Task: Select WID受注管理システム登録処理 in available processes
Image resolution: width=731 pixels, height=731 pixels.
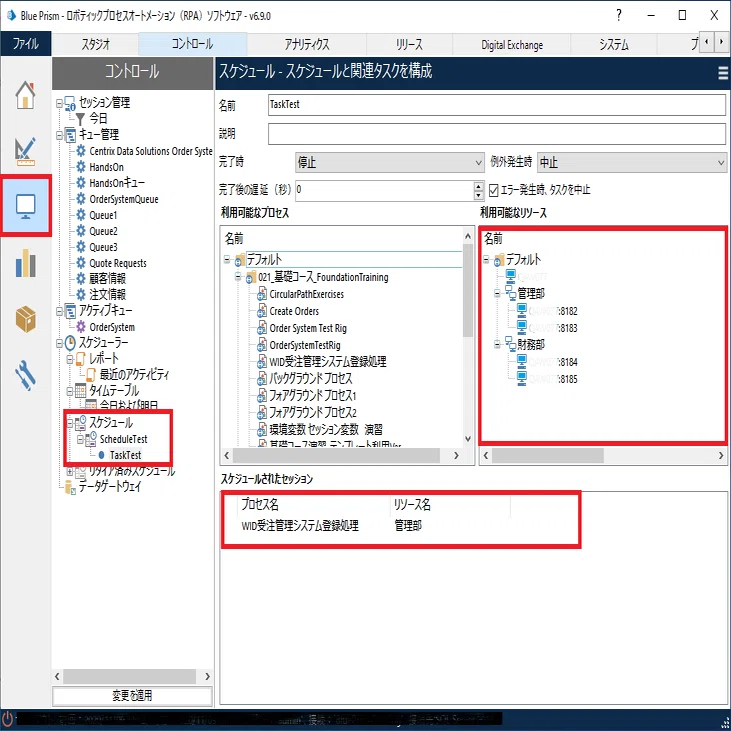Action: (x=328, y=362)
